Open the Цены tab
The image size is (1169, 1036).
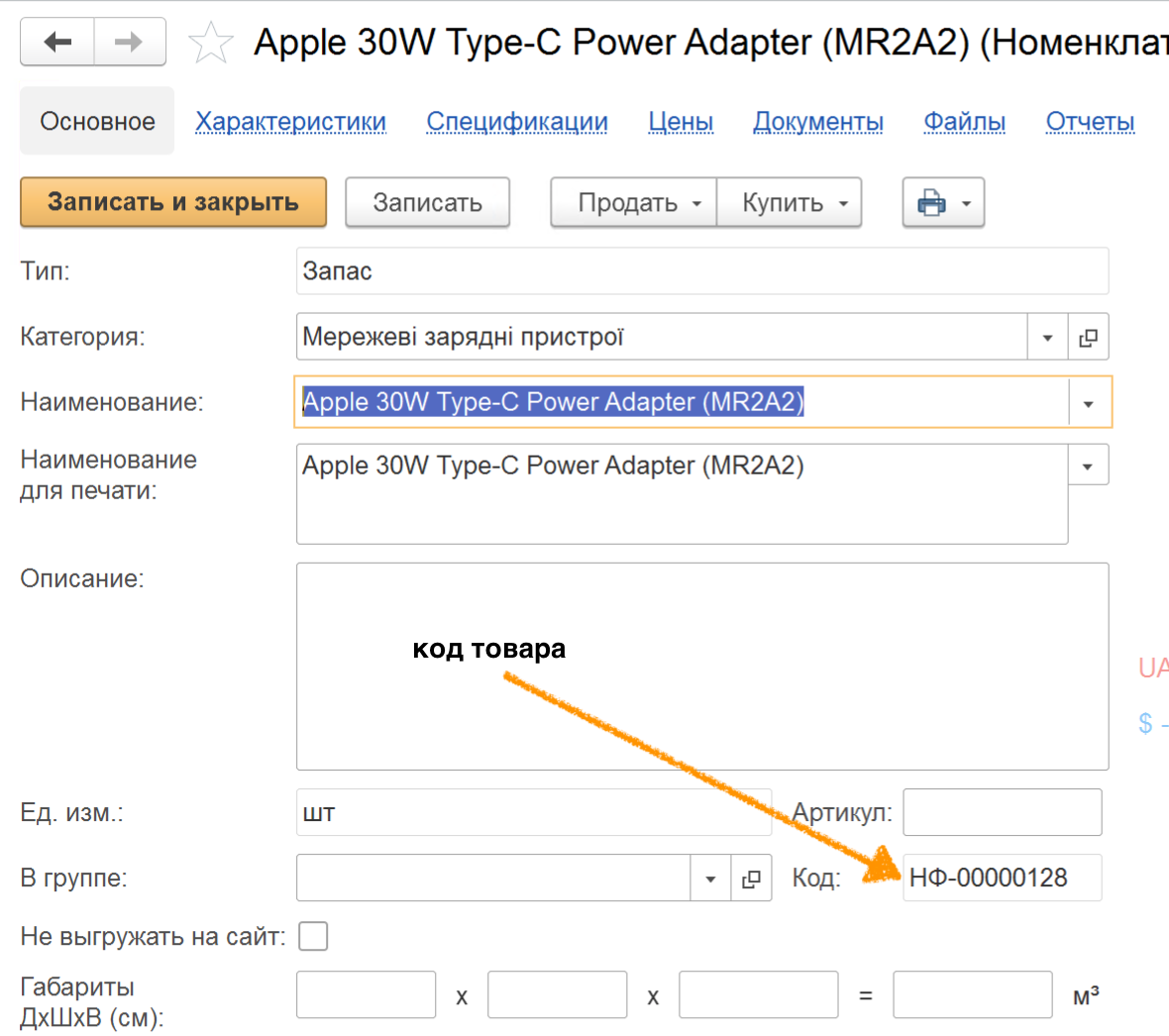coord(681,121)
